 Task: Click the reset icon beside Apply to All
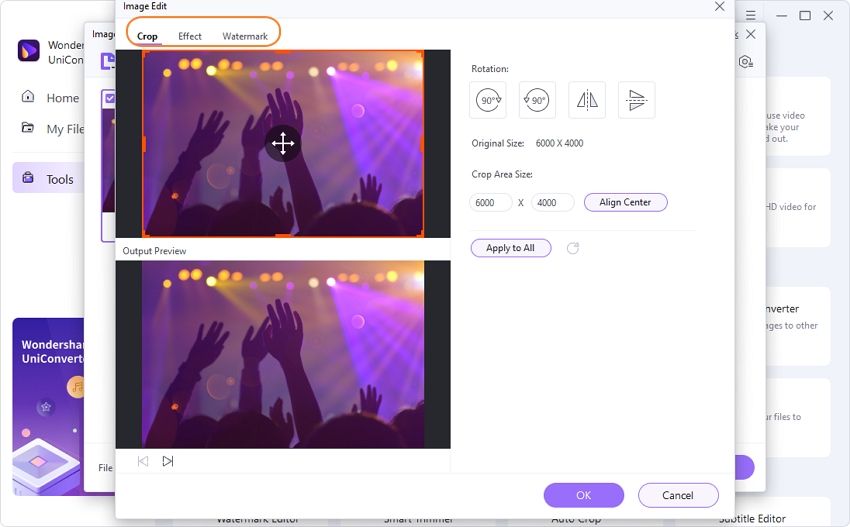click(x=572, y=248)
